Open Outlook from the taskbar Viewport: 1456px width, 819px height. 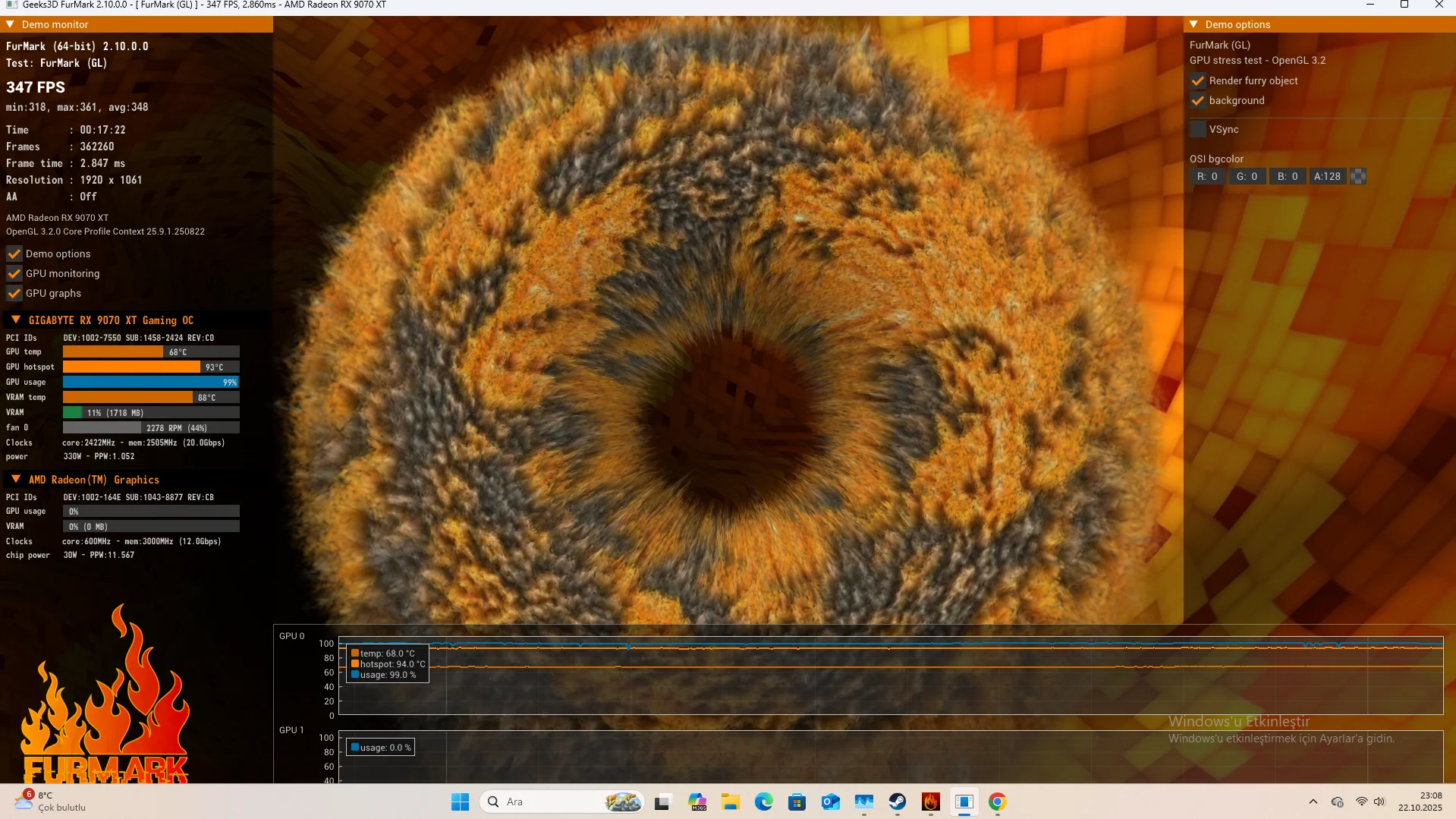pos(830,802)
